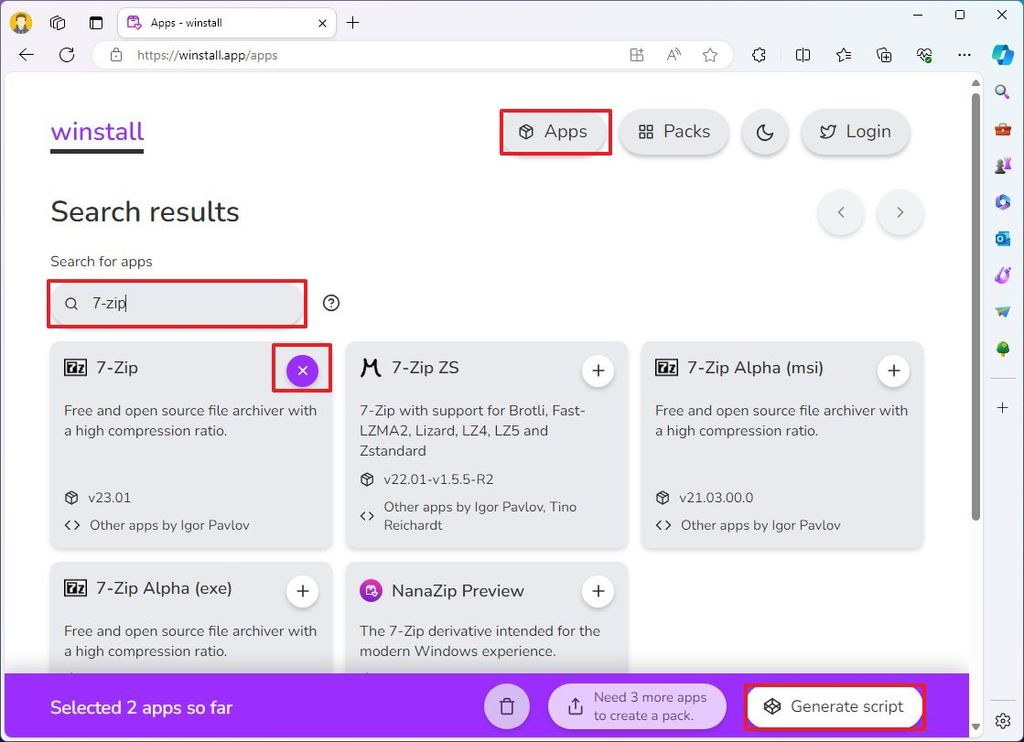Go to next results page with right chevron
This screenshot has width=1024, height=742.
[x=899, y=212]
